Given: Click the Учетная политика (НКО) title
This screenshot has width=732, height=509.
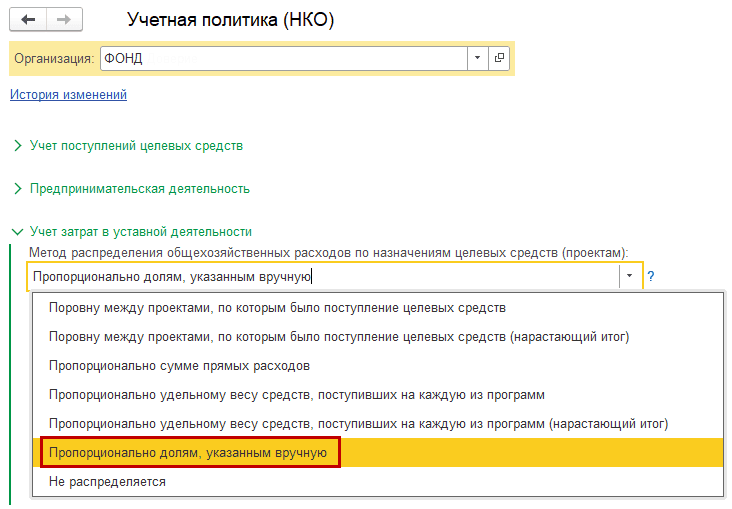Looking at the screenshot, I should pos(228,20).
